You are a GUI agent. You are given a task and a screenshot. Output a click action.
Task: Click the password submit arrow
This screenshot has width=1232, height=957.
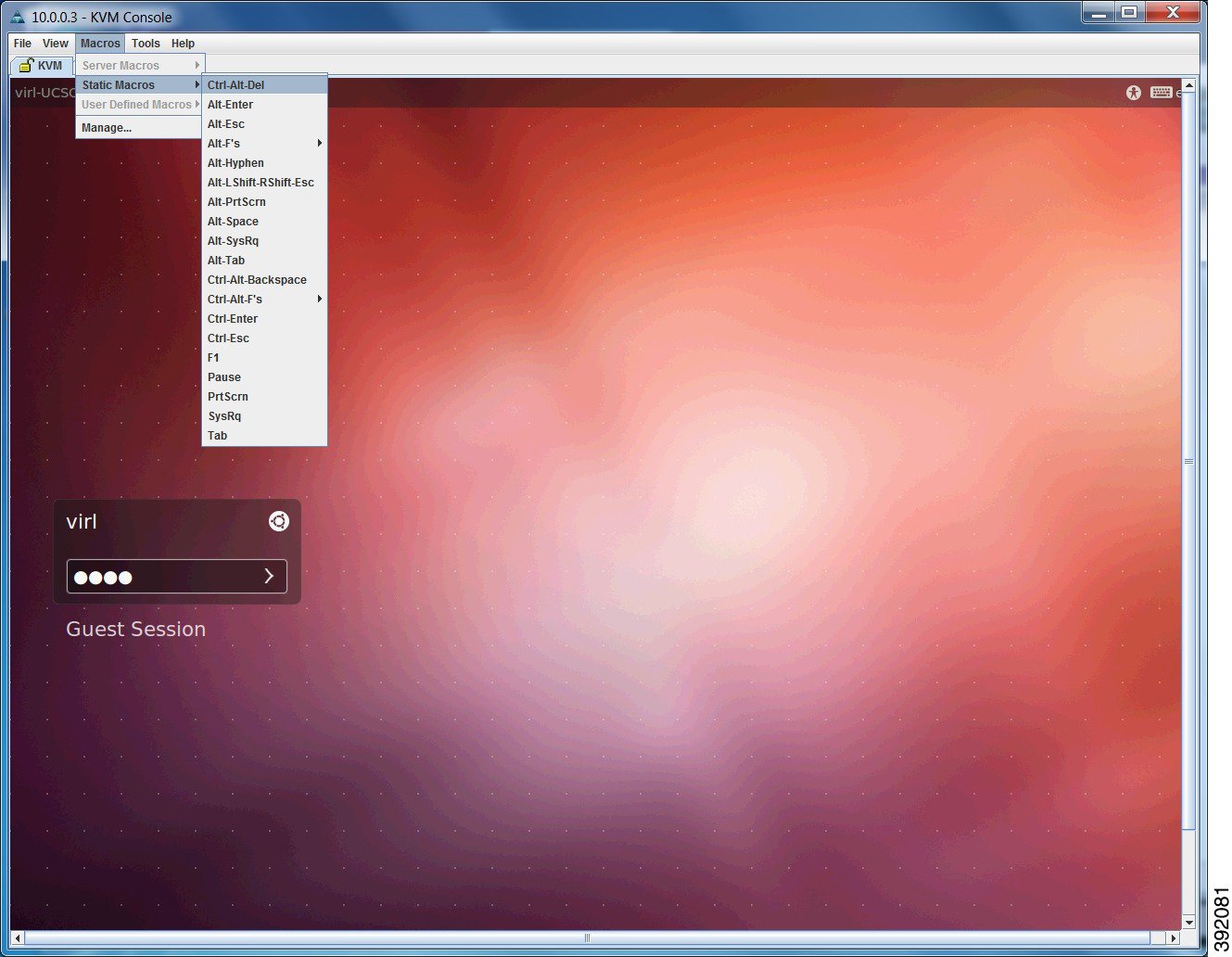270,576
